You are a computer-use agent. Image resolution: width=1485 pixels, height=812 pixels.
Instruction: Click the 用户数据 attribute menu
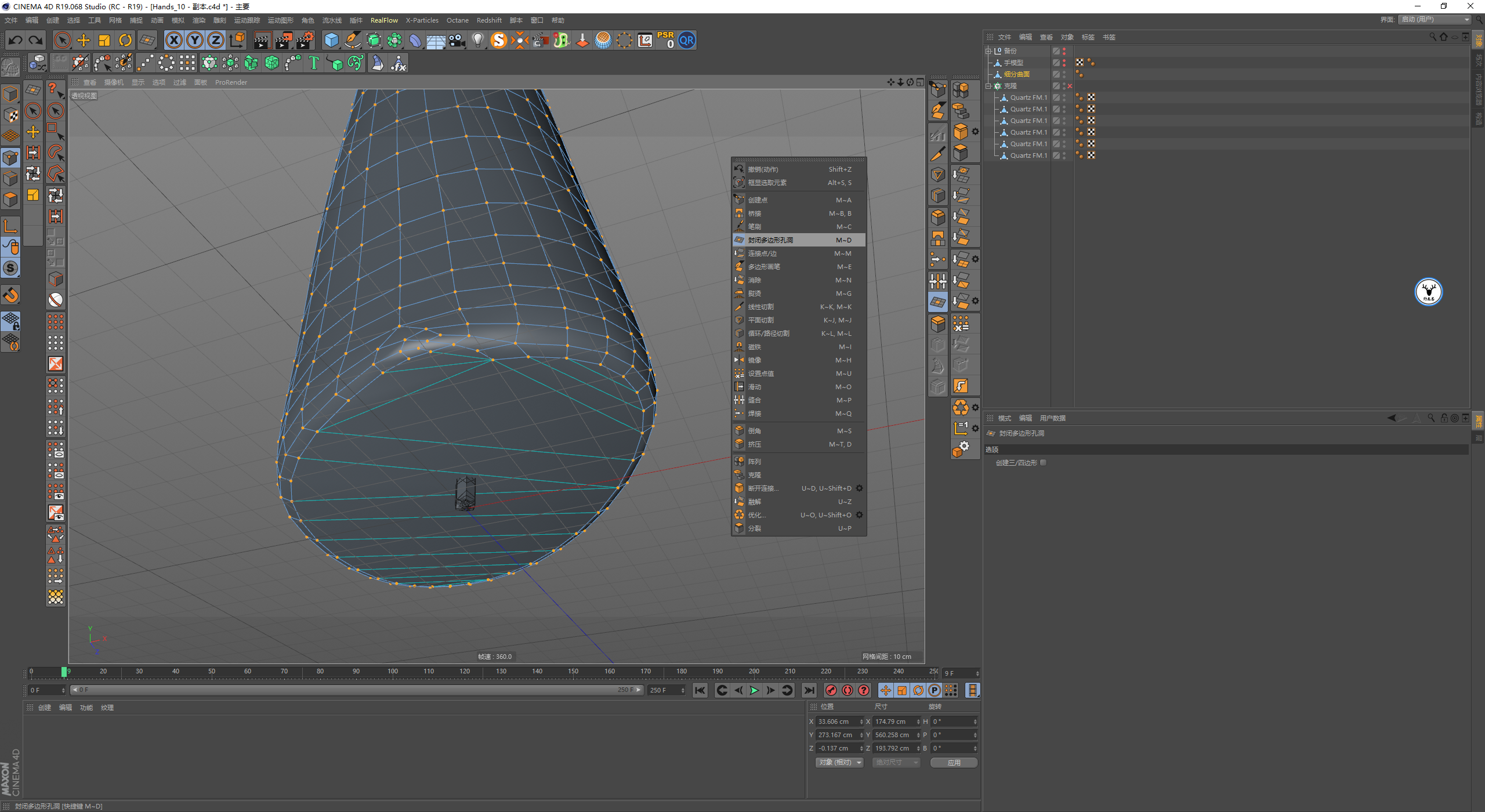(x=1052, y=418)
